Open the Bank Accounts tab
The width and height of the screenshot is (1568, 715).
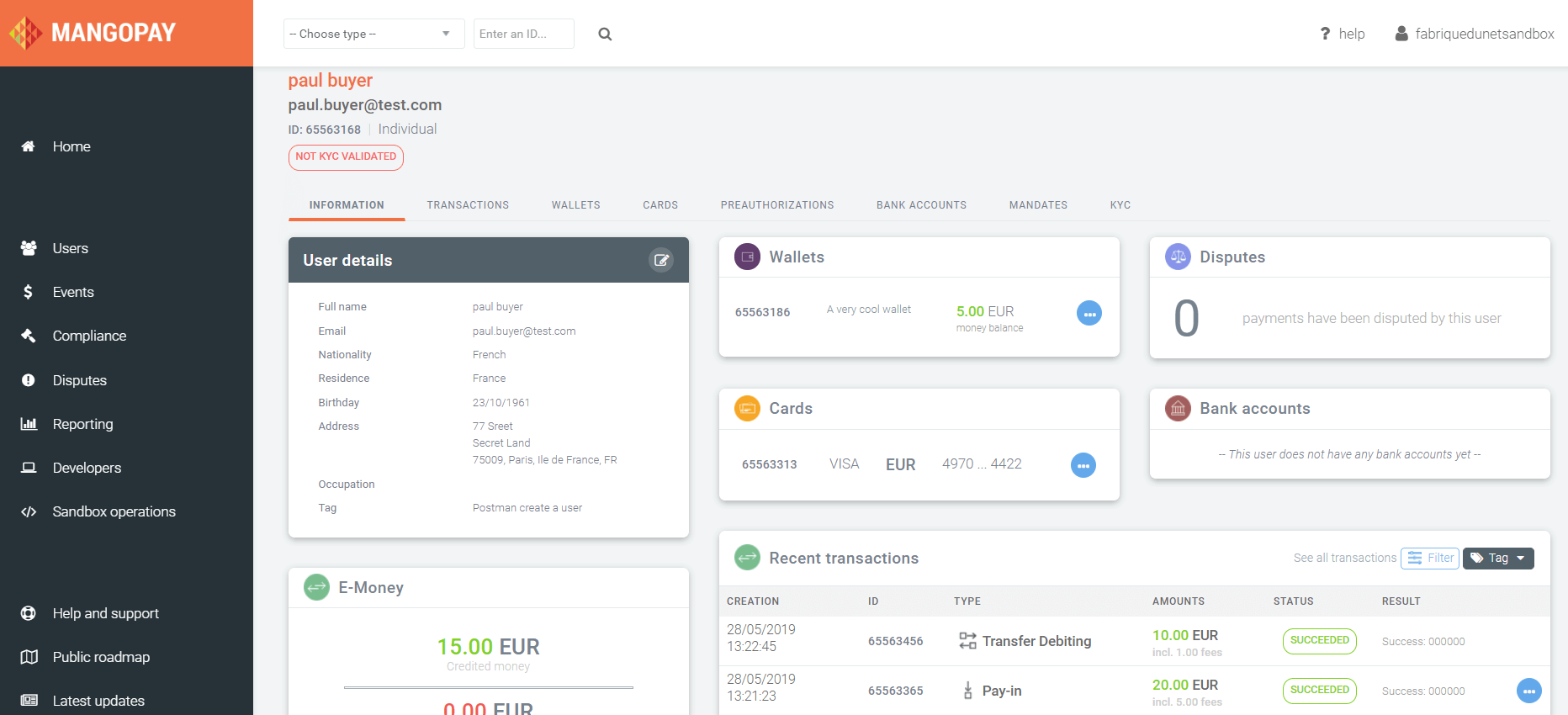[921, 205]
